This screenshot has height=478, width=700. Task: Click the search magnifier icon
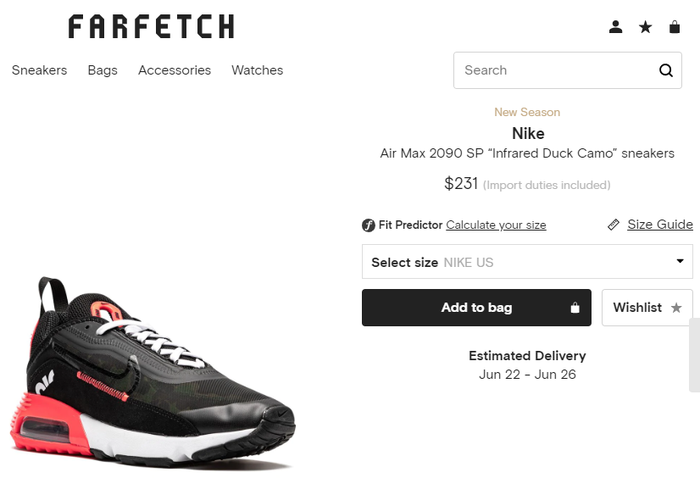click(666, 70)
